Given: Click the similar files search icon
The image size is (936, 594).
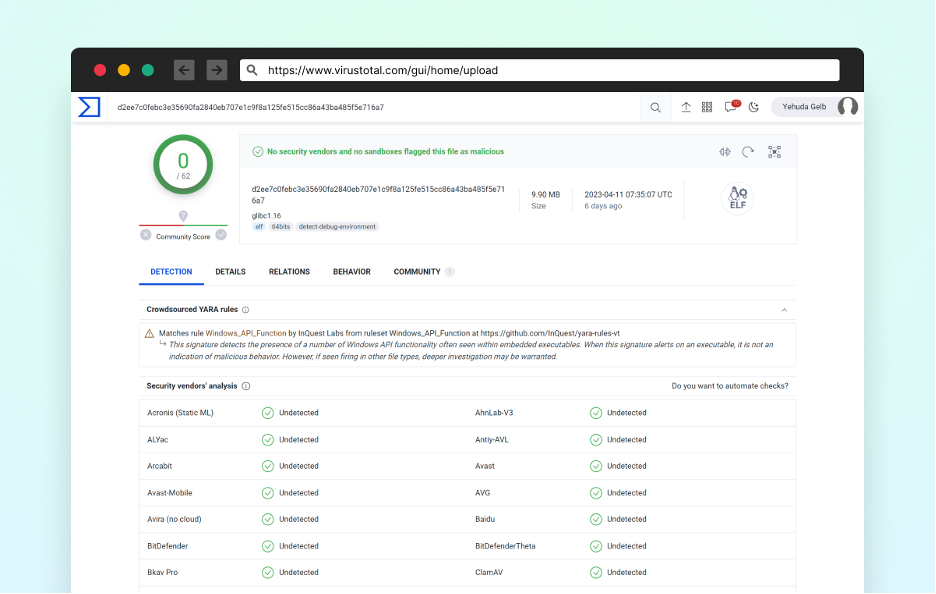Looking at the screenshot, I should pos(725,152).
